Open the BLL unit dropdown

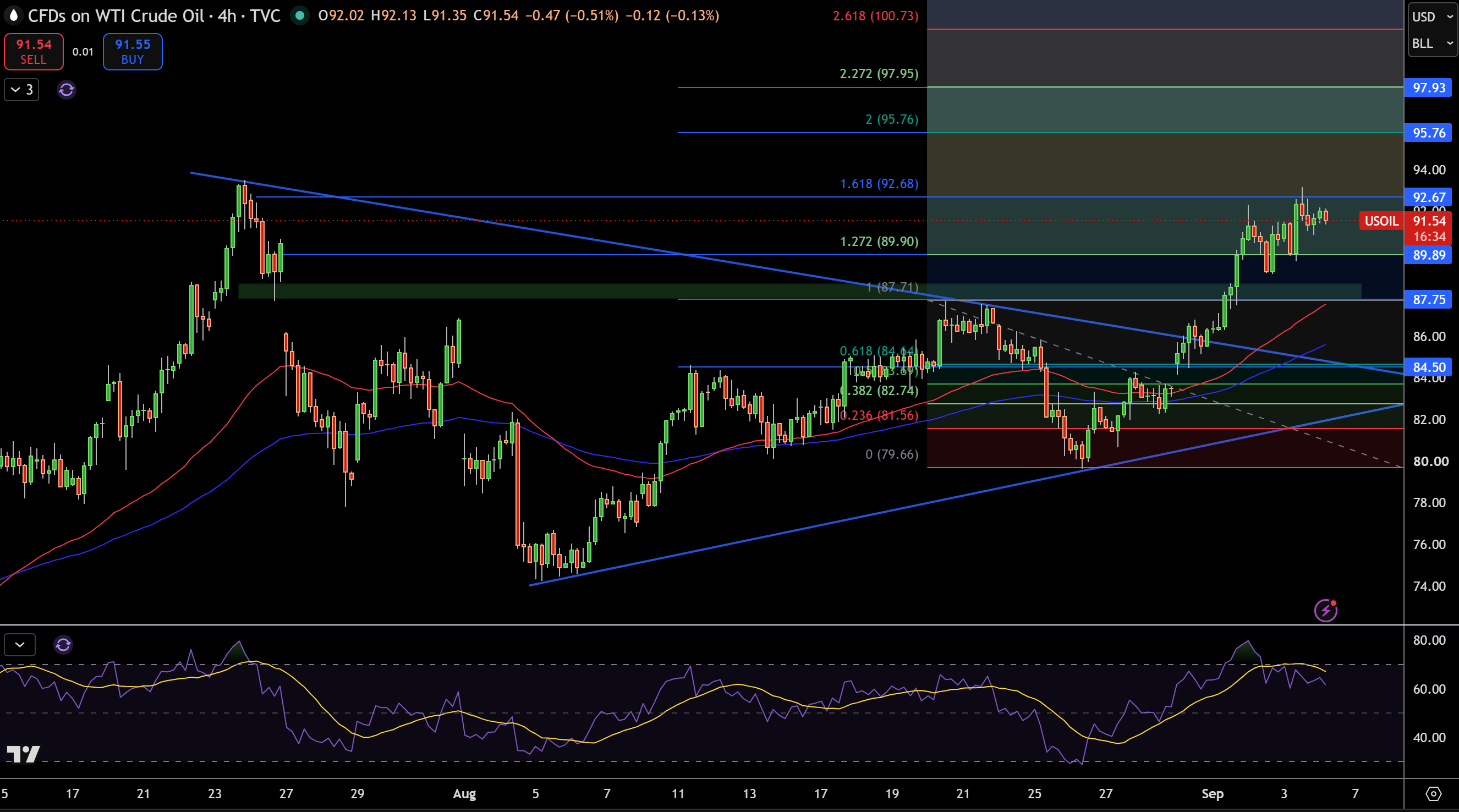[x=1433, y=43]
